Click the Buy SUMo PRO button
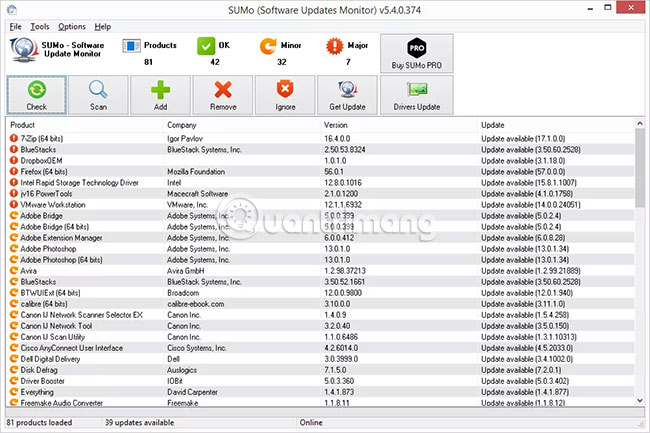650x433 pixels. (417, 53)
